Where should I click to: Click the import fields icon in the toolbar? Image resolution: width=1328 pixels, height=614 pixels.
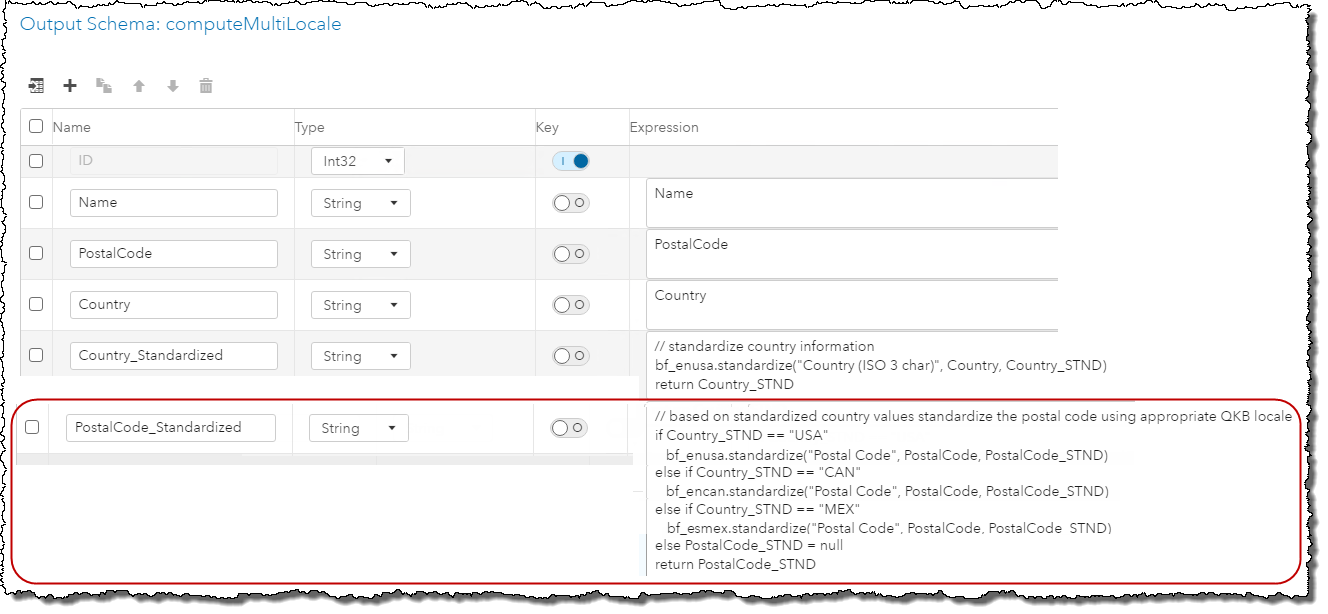click(36, 86)
